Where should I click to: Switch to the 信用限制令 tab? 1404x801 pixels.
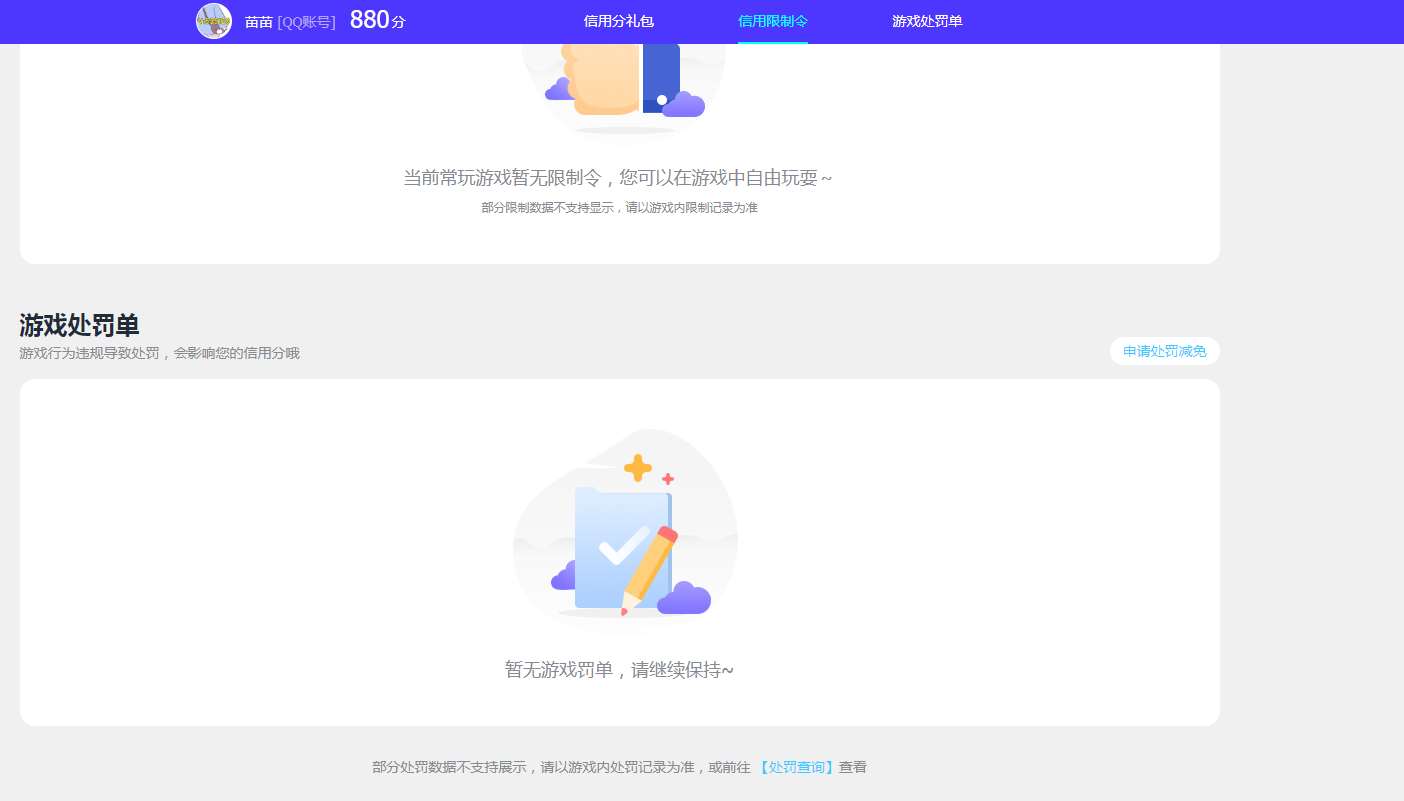(x=772, y=21)
